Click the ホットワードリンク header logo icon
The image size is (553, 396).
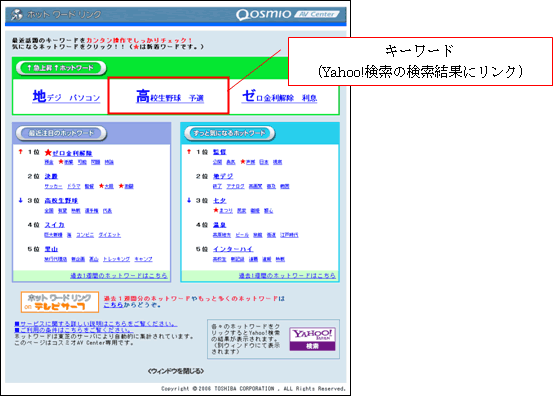tap(17, 15)
